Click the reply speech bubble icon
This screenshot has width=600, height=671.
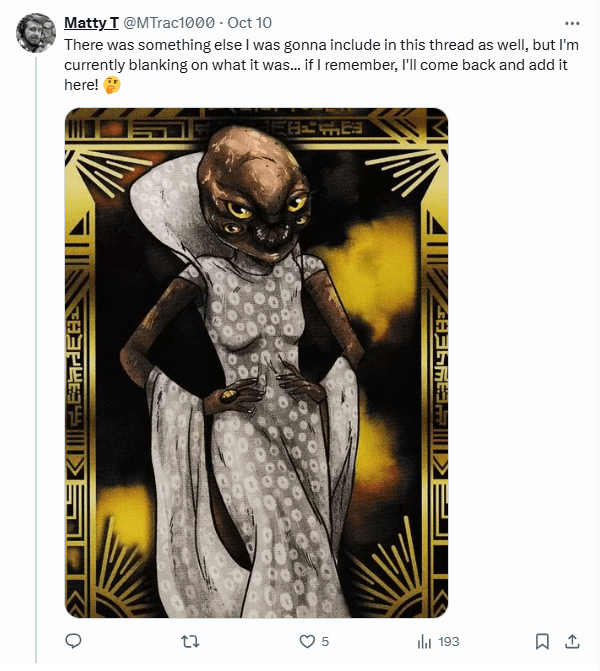(x=73, y=640)
